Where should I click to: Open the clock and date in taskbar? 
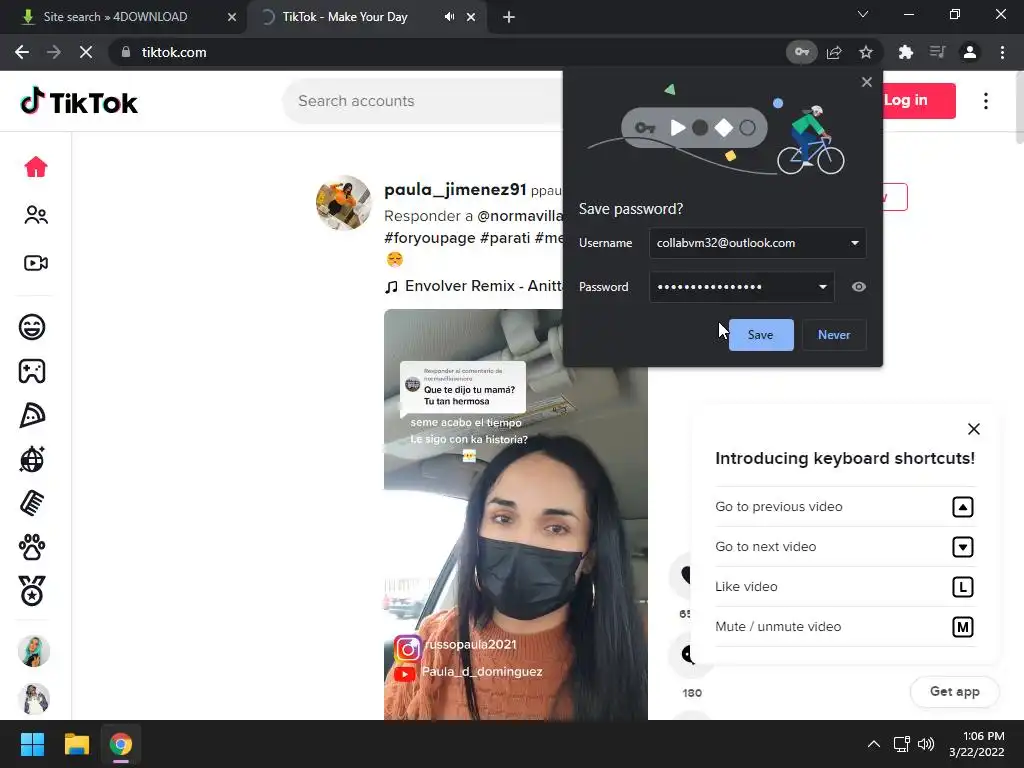click(x=977, y=744)
